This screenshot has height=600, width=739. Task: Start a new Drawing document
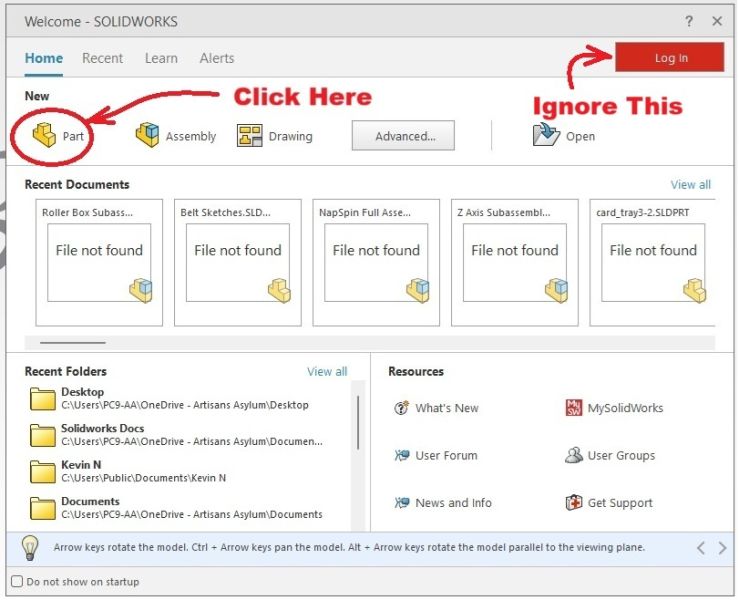pos(250,135)
